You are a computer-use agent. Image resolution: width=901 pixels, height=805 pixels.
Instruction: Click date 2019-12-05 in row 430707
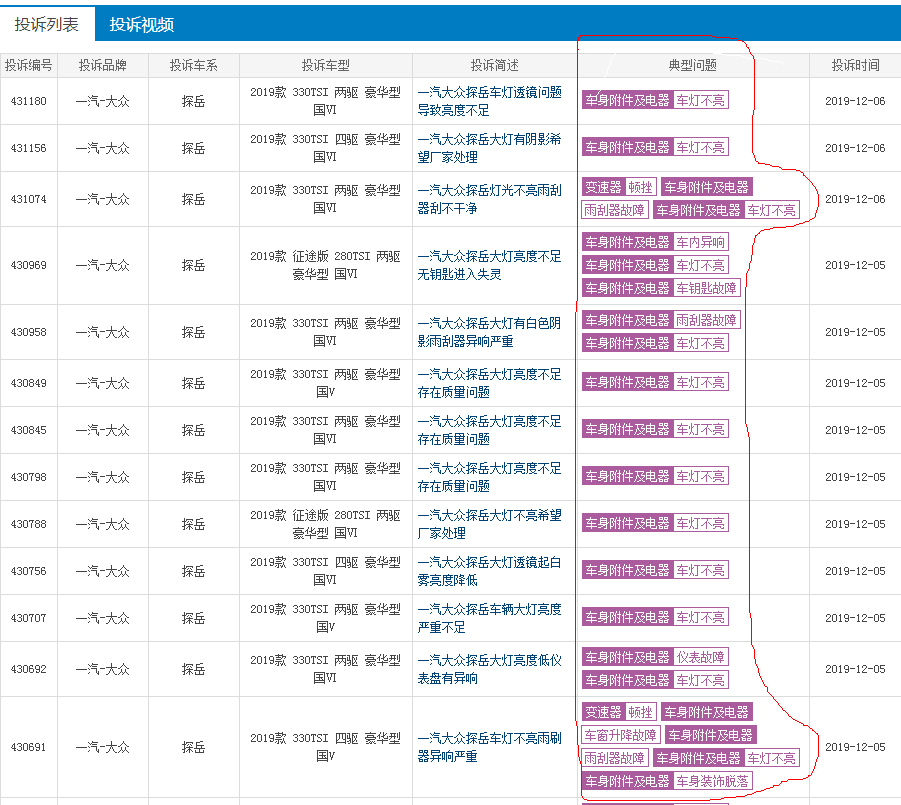tap(856, 618)
